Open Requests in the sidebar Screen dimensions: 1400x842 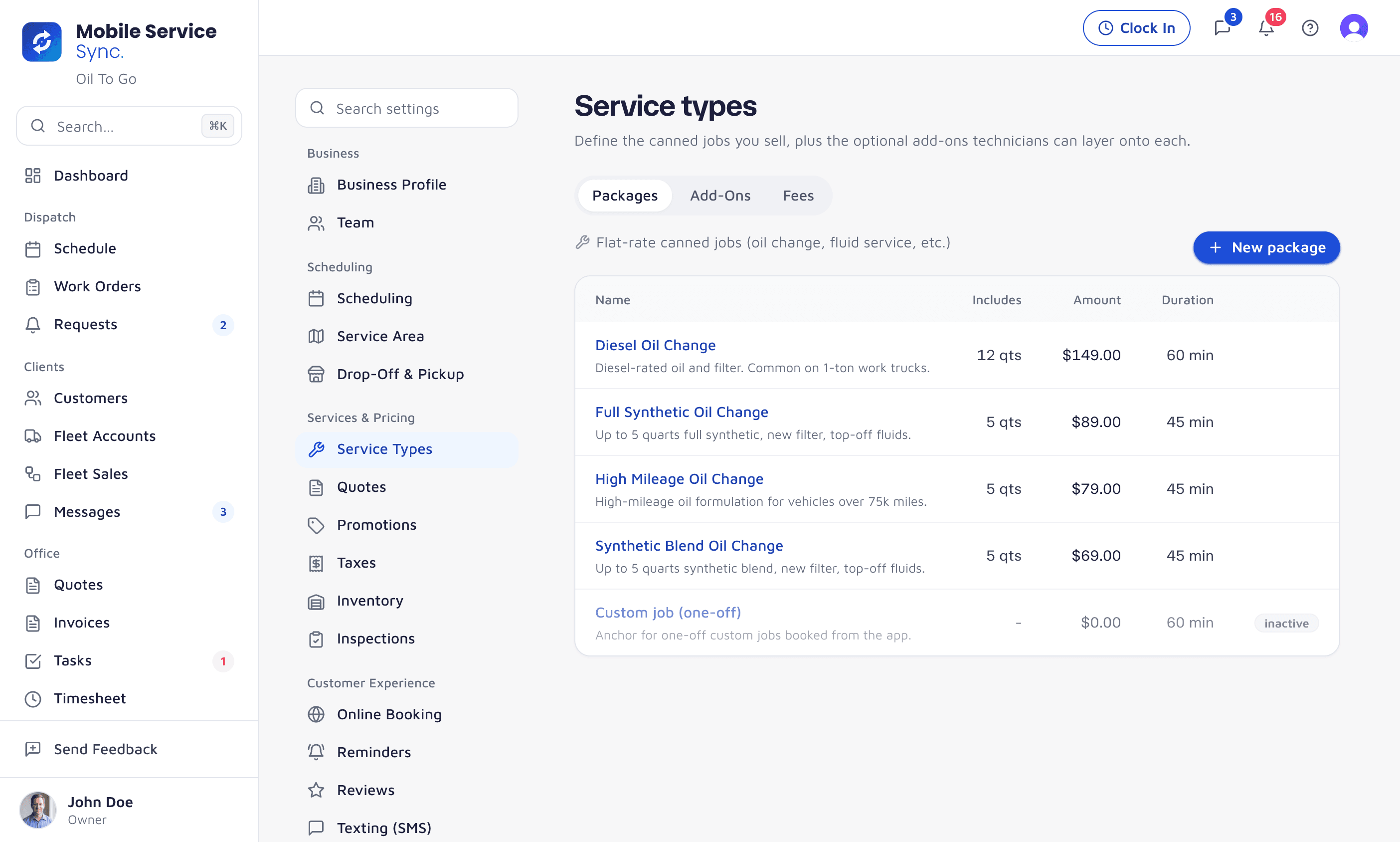click(x=129, y=325)
